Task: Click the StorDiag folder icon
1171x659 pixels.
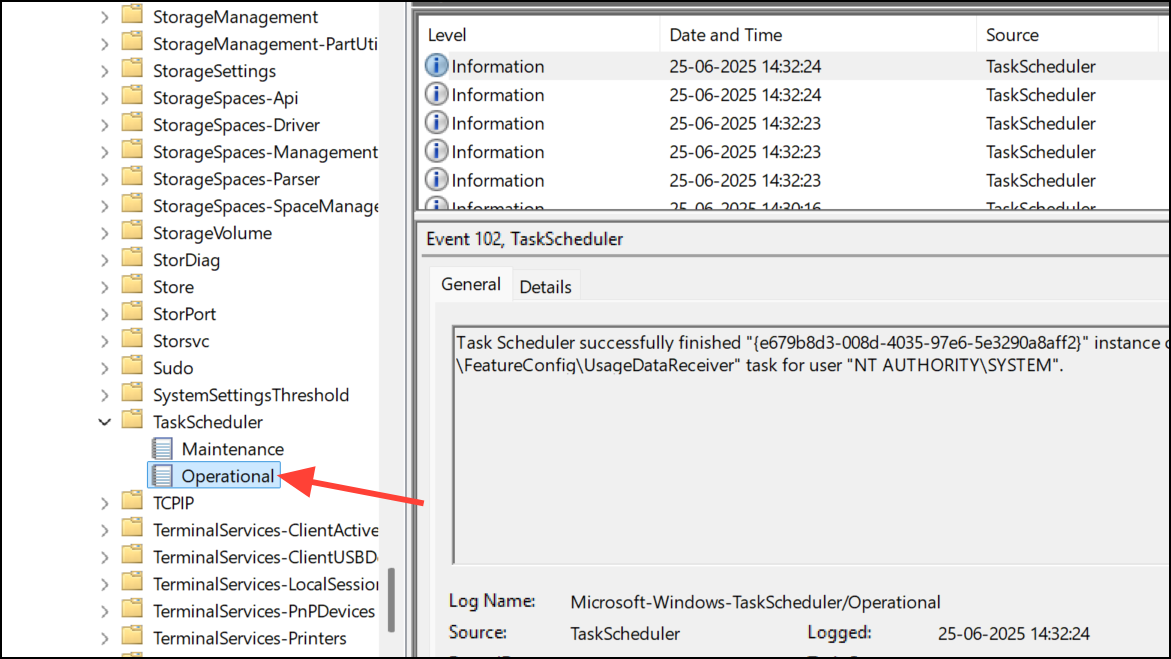Action: click(x=132, y=260)
